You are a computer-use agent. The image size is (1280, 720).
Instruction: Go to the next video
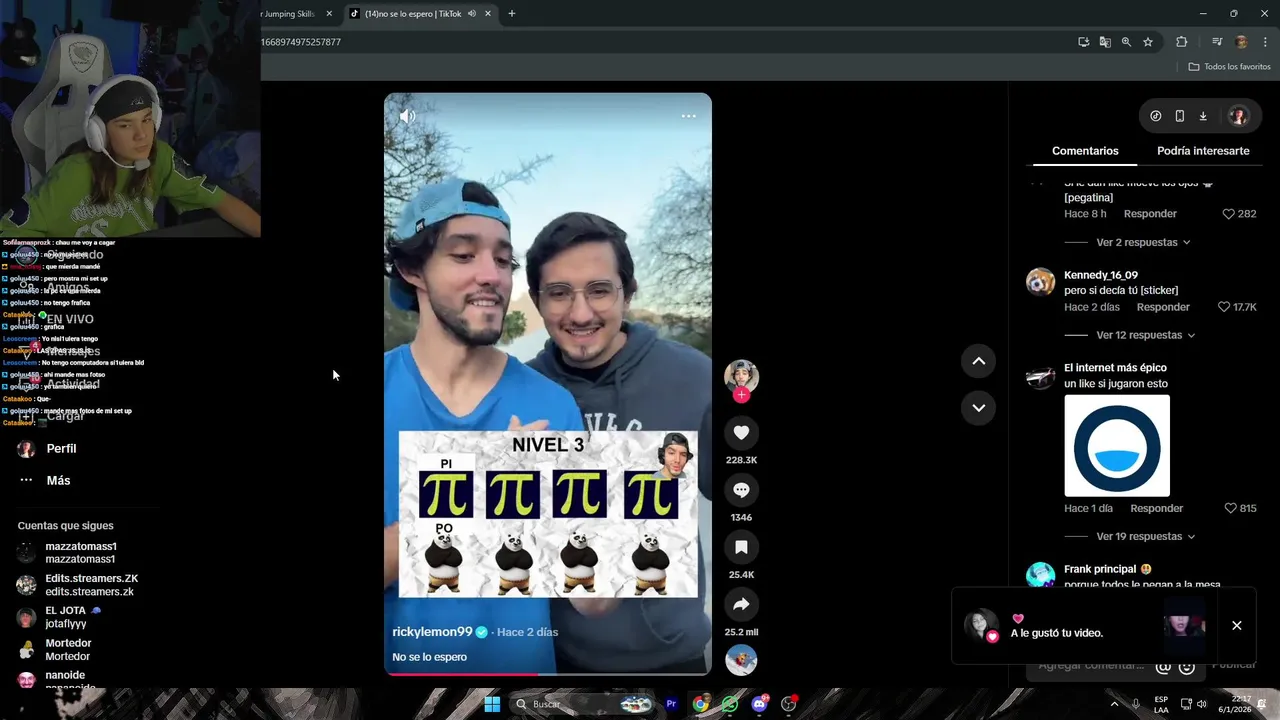(x=978, y=407)
